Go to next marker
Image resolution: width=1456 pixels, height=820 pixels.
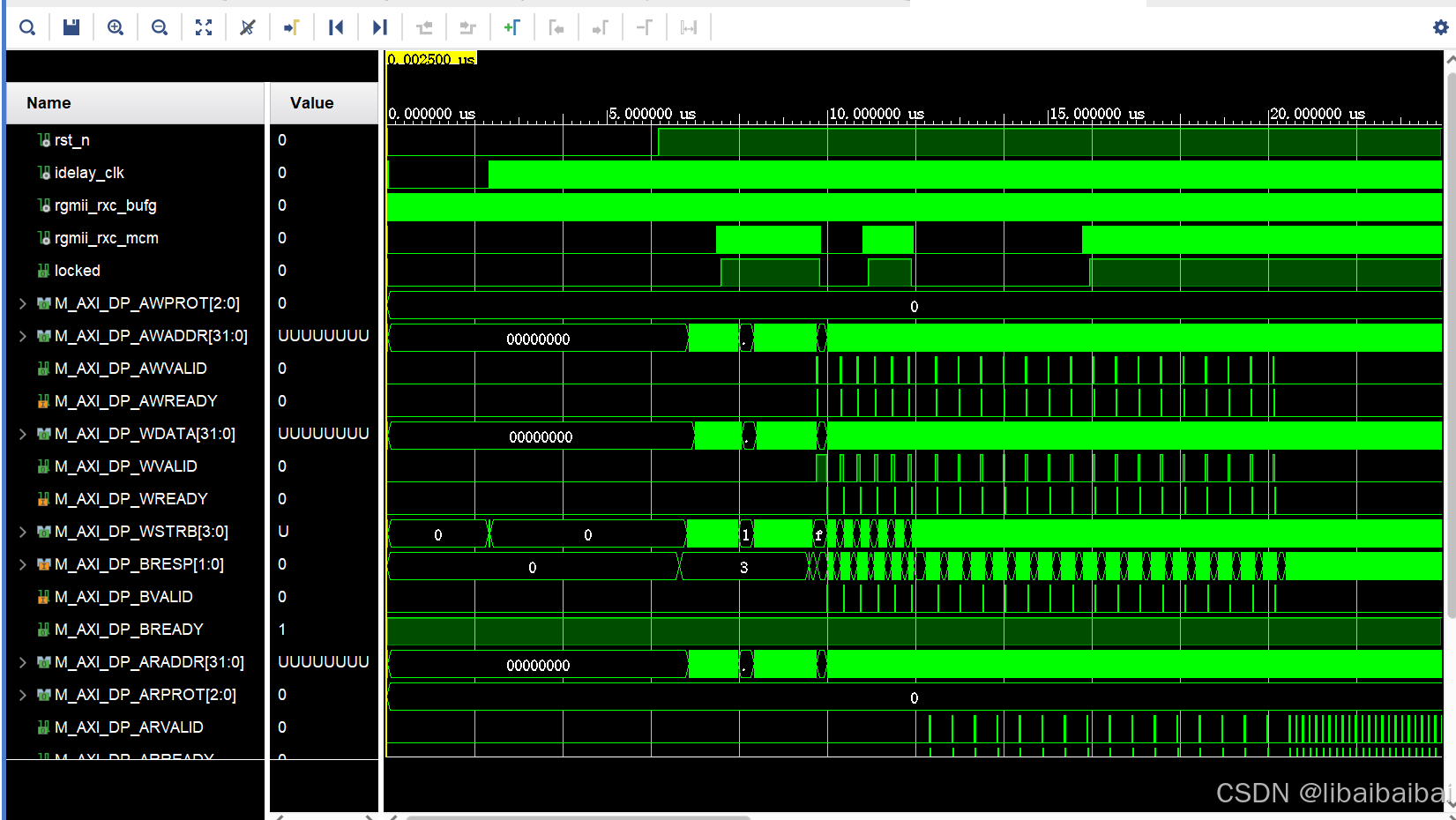click(x=601, y=27)
